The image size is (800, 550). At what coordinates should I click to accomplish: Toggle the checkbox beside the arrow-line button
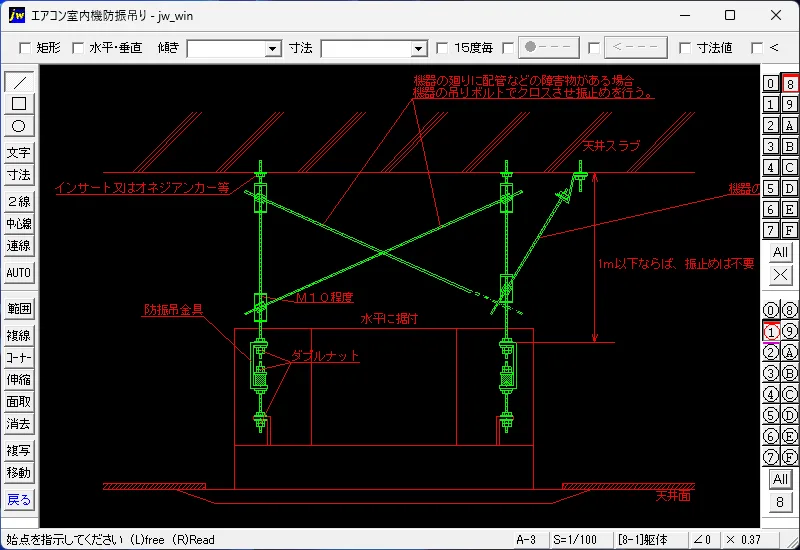tap(593, 48)
